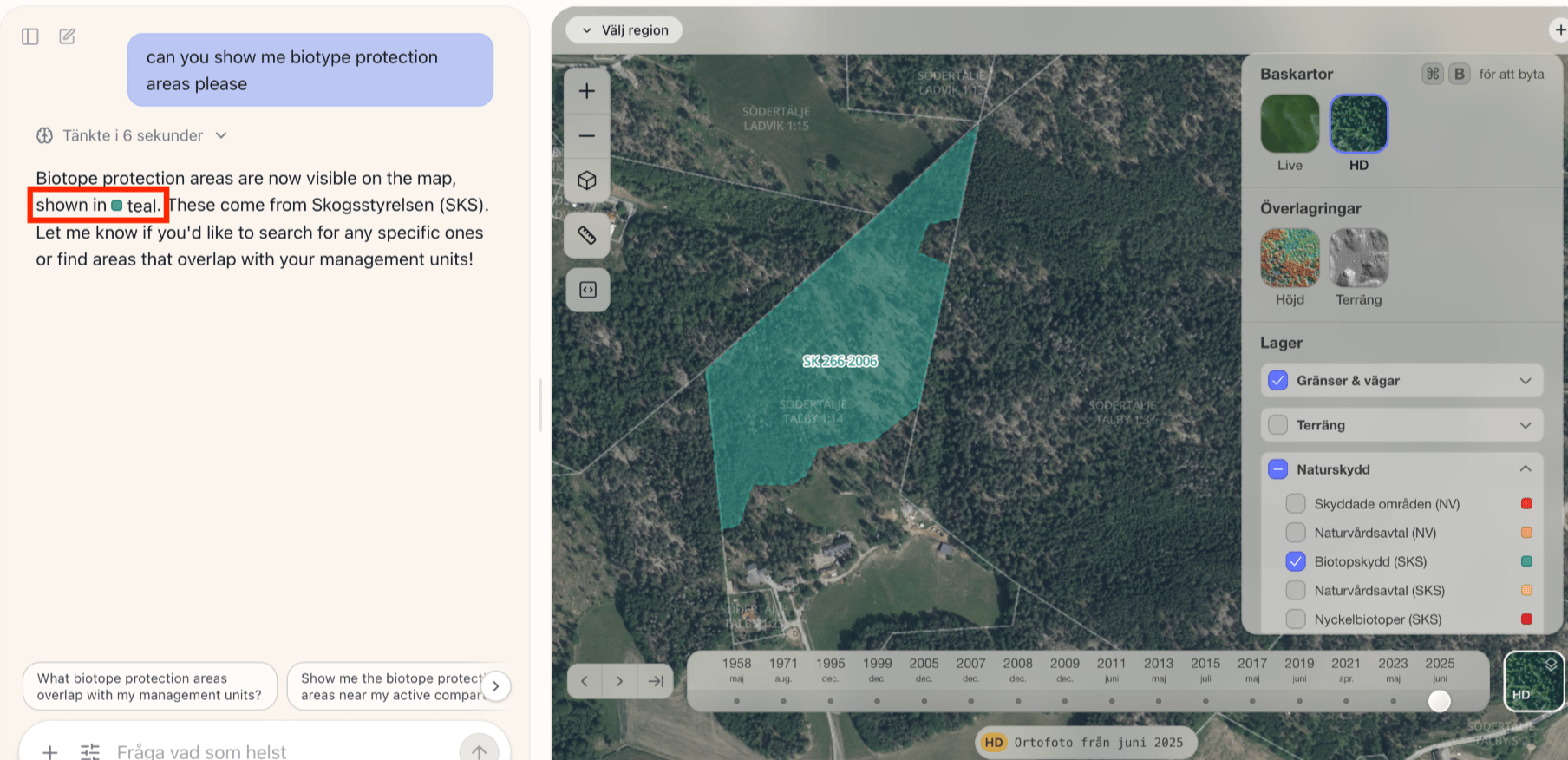The image size is (1568, 760).
Task: Add attachment with plus icon in chat
Action: [x=50, y=752]
